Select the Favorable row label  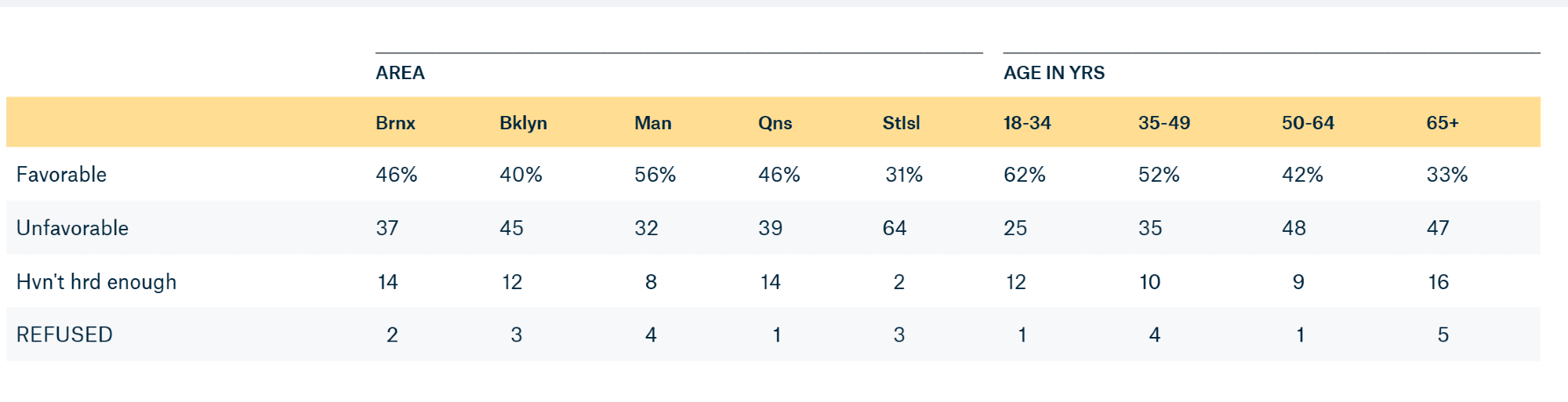(61, 174)
